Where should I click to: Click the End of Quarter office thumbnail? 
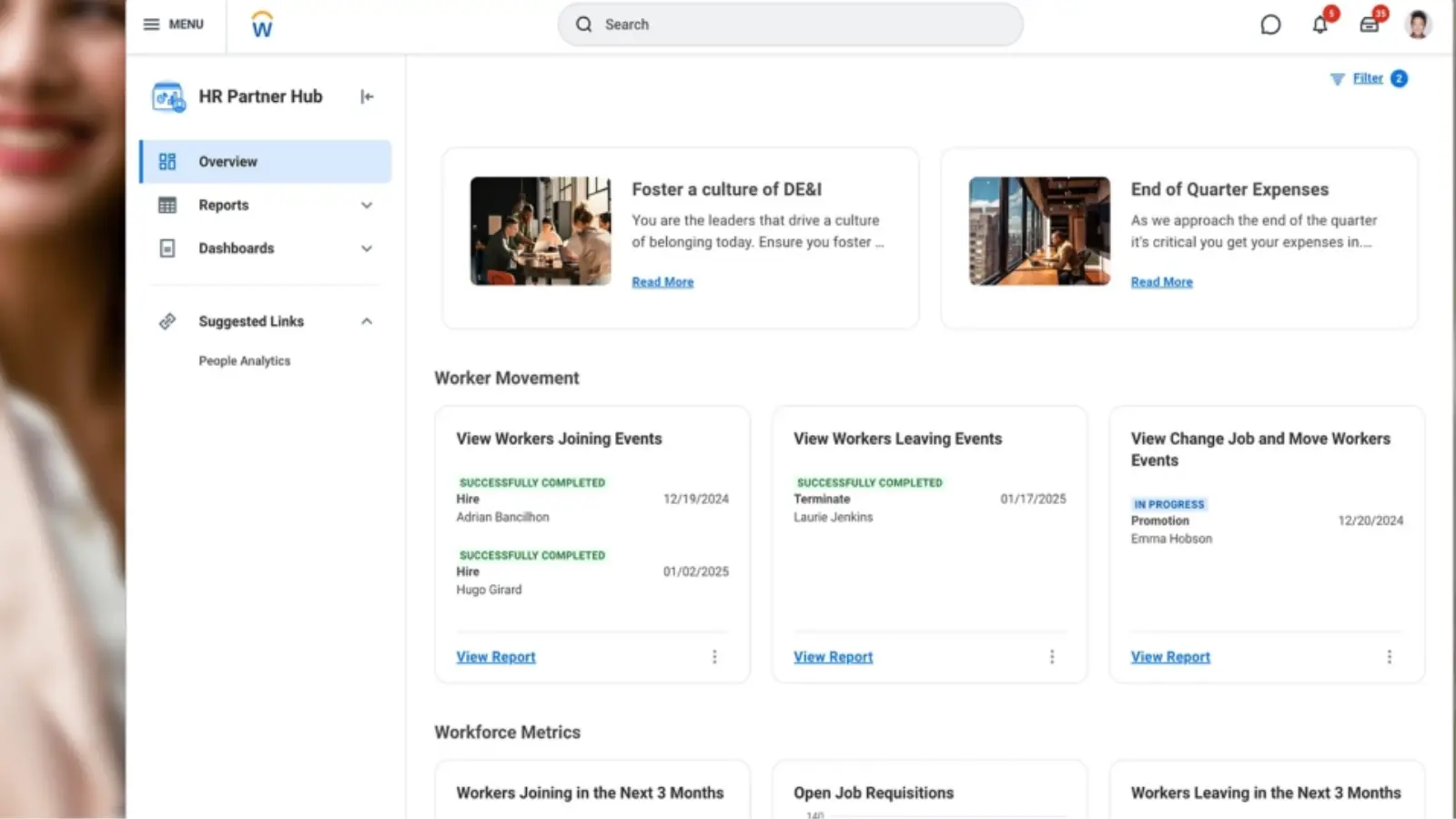click(1039, 231)
